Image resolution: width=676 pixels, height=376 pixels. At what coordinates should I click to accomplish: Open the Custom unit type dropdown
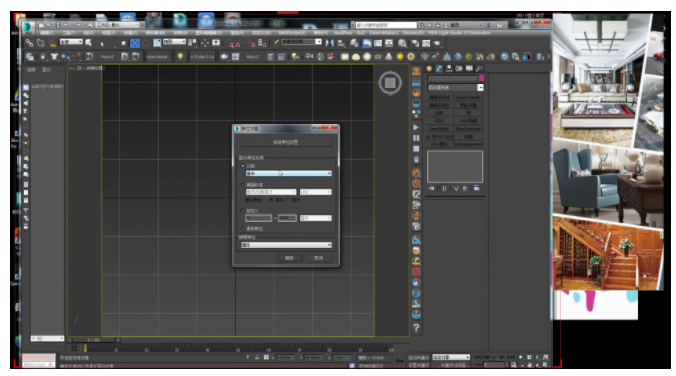[x=316, y=218]
